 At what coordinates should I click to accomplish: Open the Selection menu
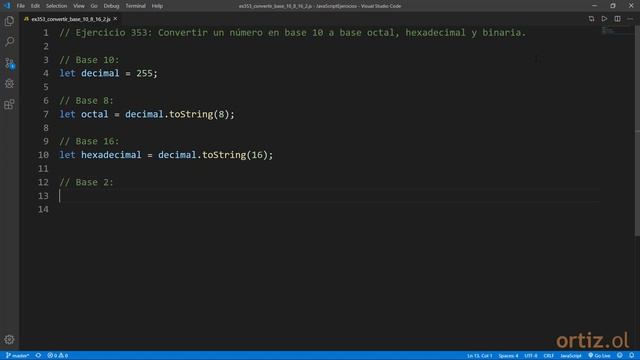click(56, 6)
